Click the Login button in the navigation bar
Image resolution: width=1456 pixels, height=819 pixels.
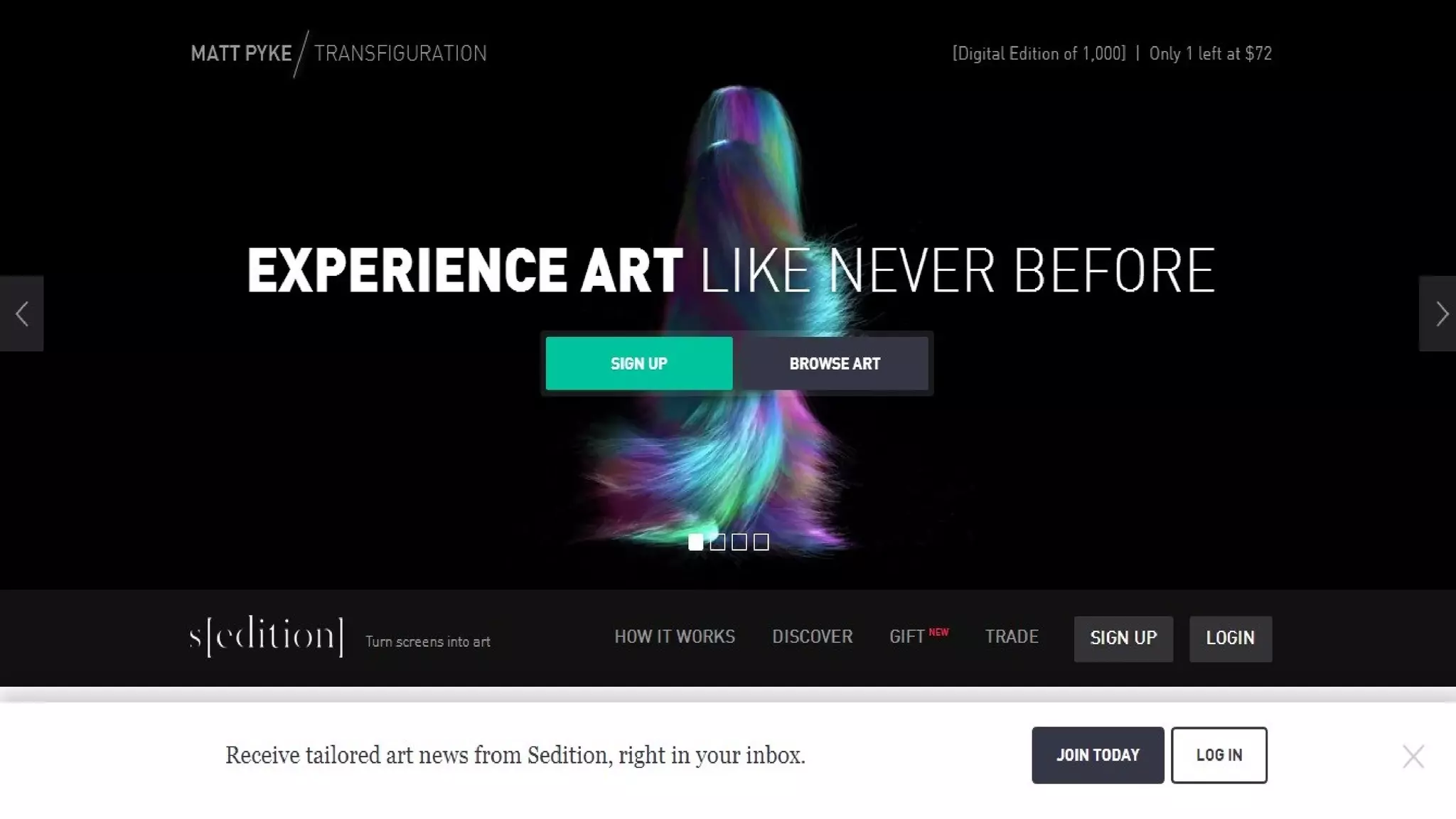coord(1231,638)
